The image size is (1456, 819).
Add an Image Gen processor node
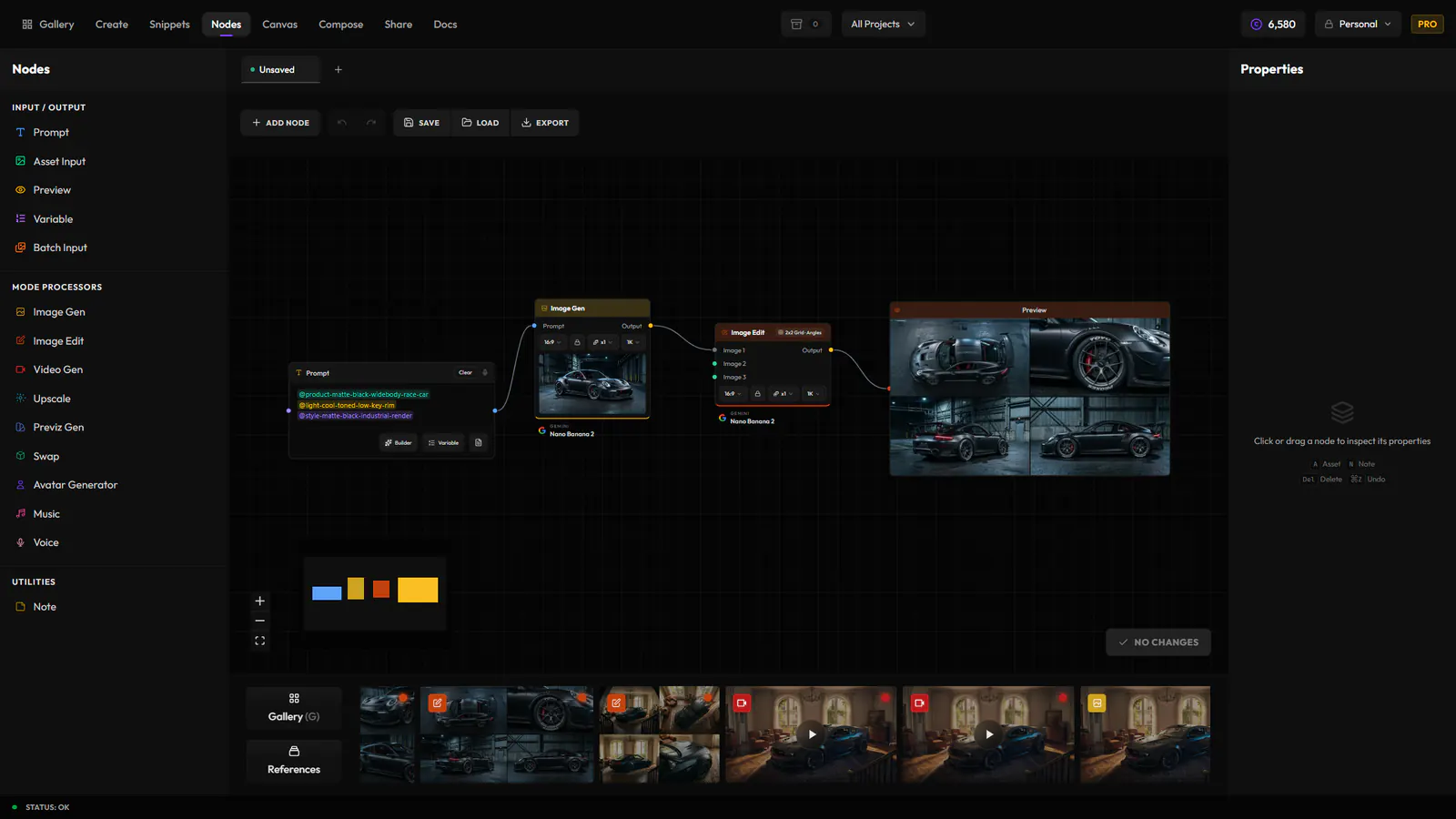pyautogui.click(x=50, y=312)
